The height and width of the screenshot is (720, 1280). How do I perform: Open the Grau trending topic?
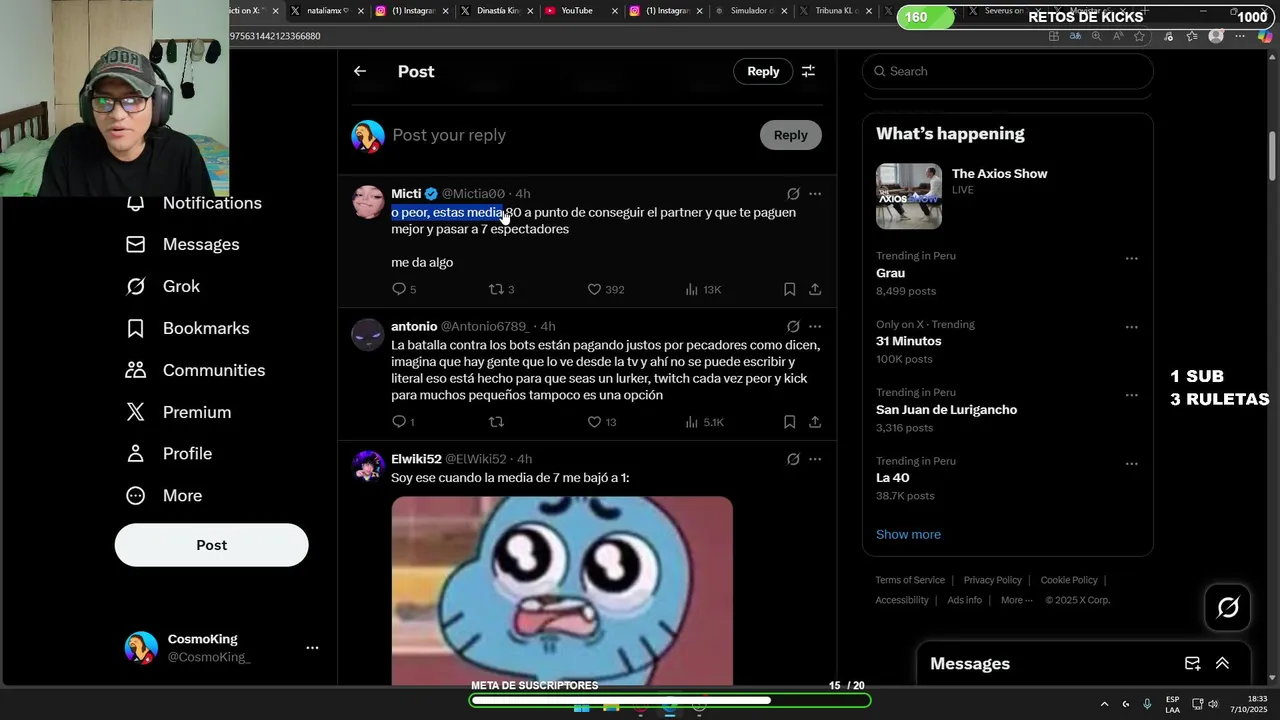click(890, 273)
